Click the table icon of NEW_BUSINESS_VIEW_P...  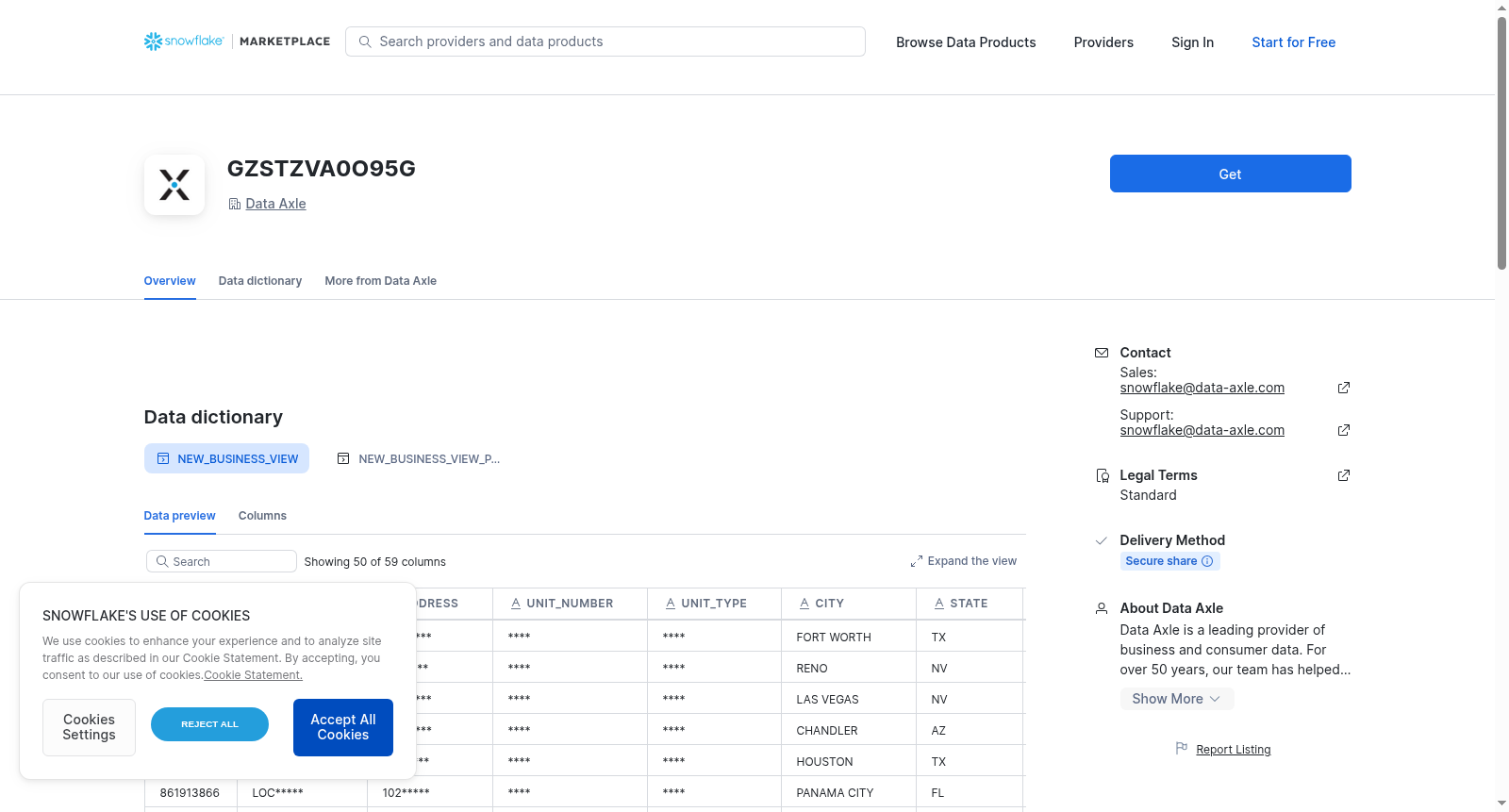[343, 458]
